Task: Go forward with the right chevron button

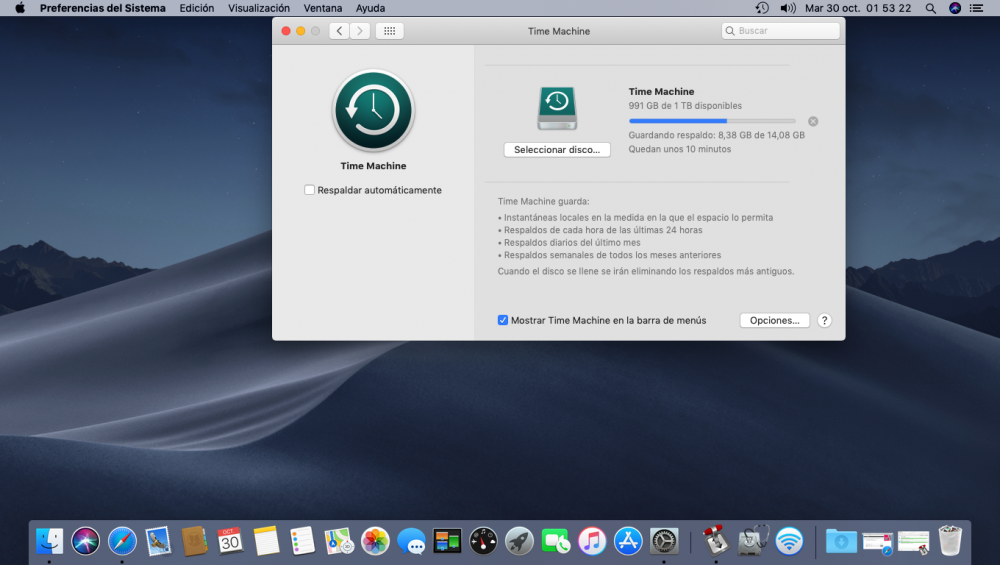Action: [360, 31]
